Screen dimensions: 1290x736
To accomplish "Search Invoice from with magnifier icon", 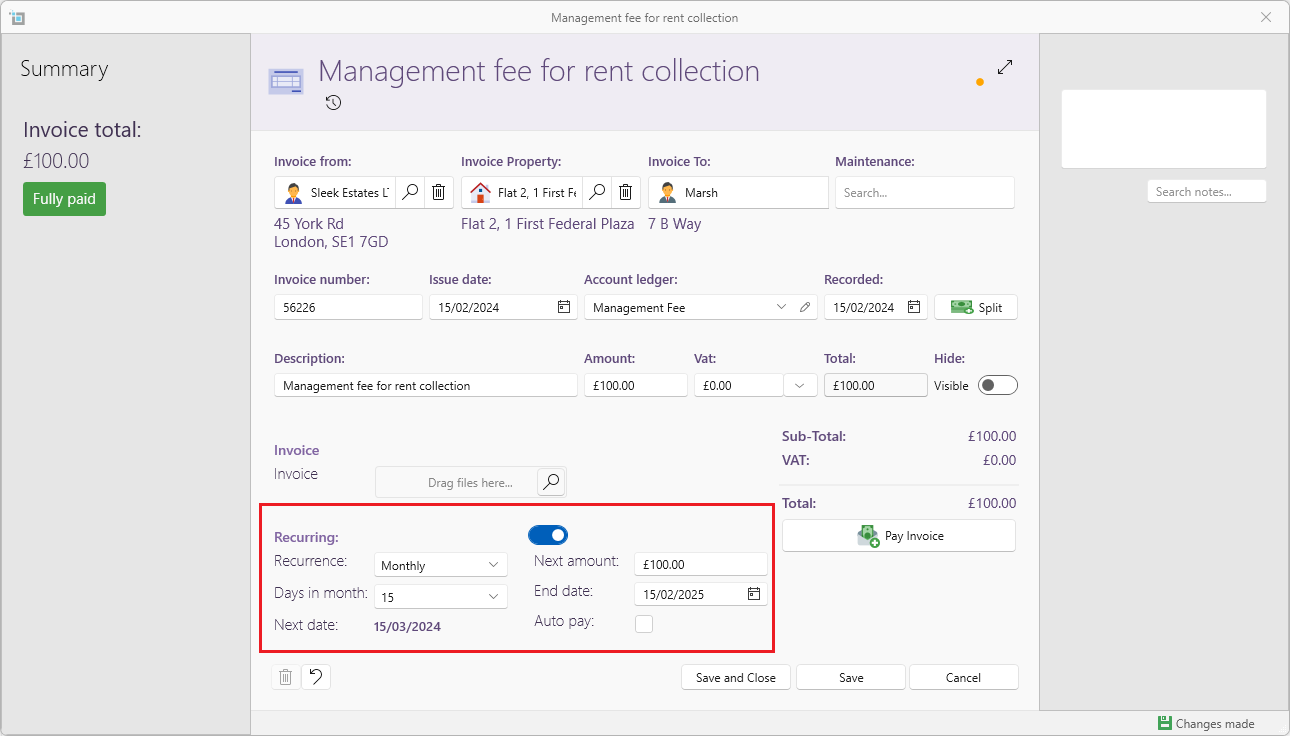I will (410, 192).
